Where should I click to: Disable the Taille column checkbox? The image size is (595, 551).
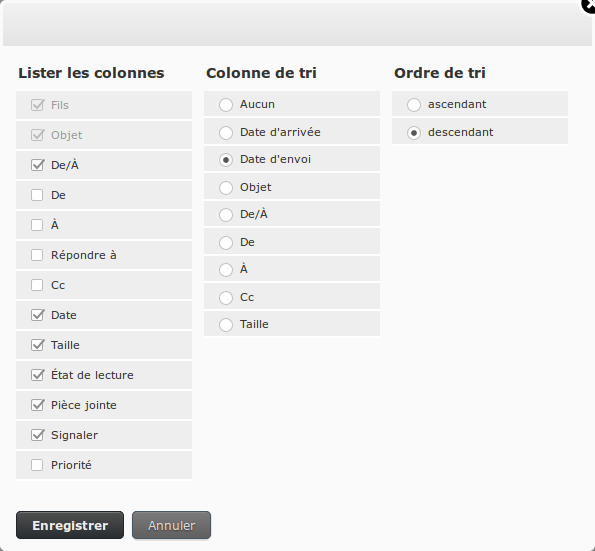[37, 345]
